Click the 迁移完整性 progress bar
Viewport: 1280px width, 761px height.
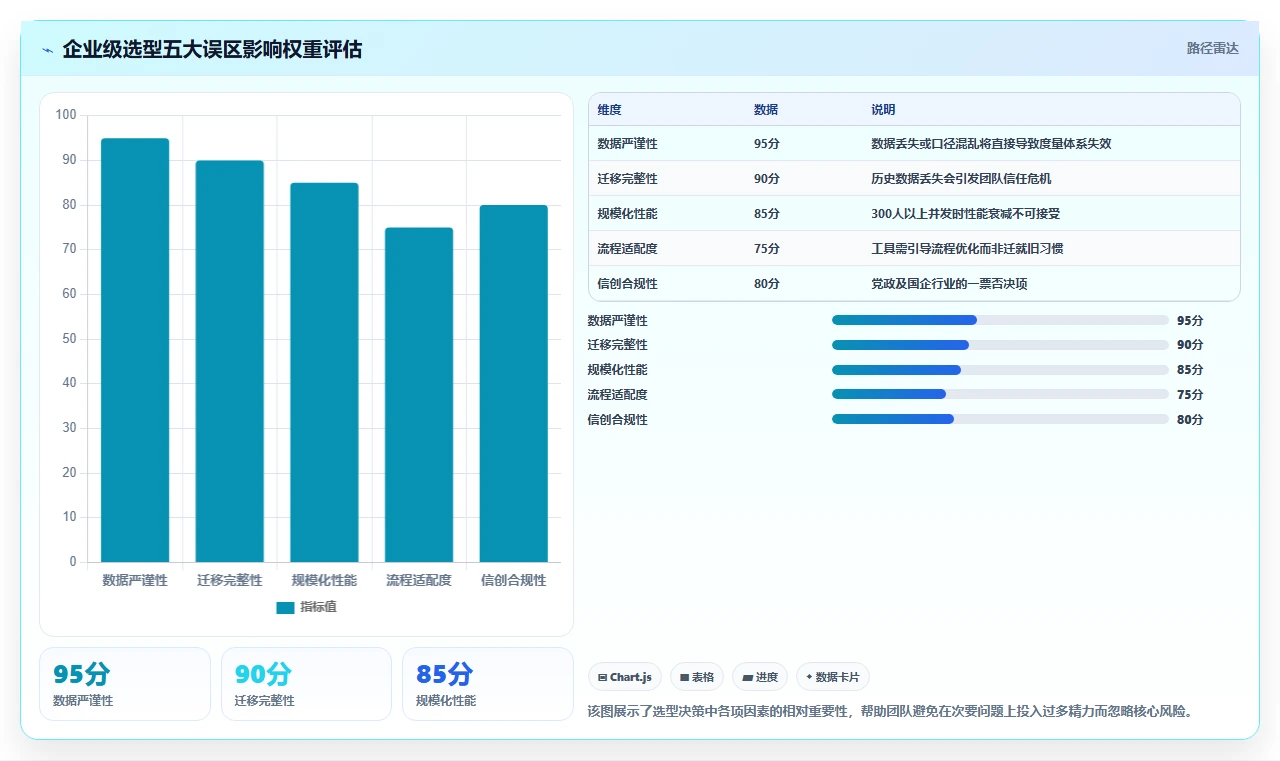click(1000, 345)
